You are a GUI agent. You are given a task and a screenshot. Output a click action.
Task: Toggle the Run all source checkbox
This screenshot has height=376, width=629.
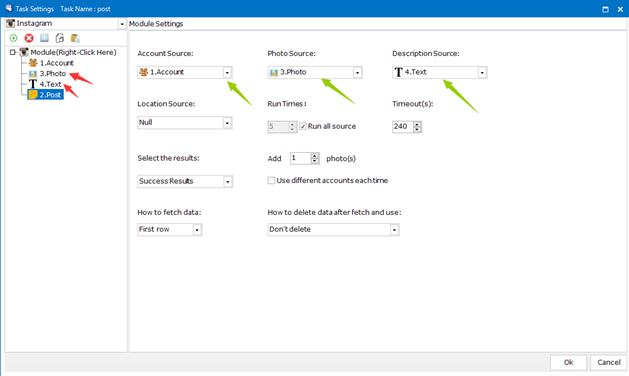pyautogui.click(x=303, y=126)
